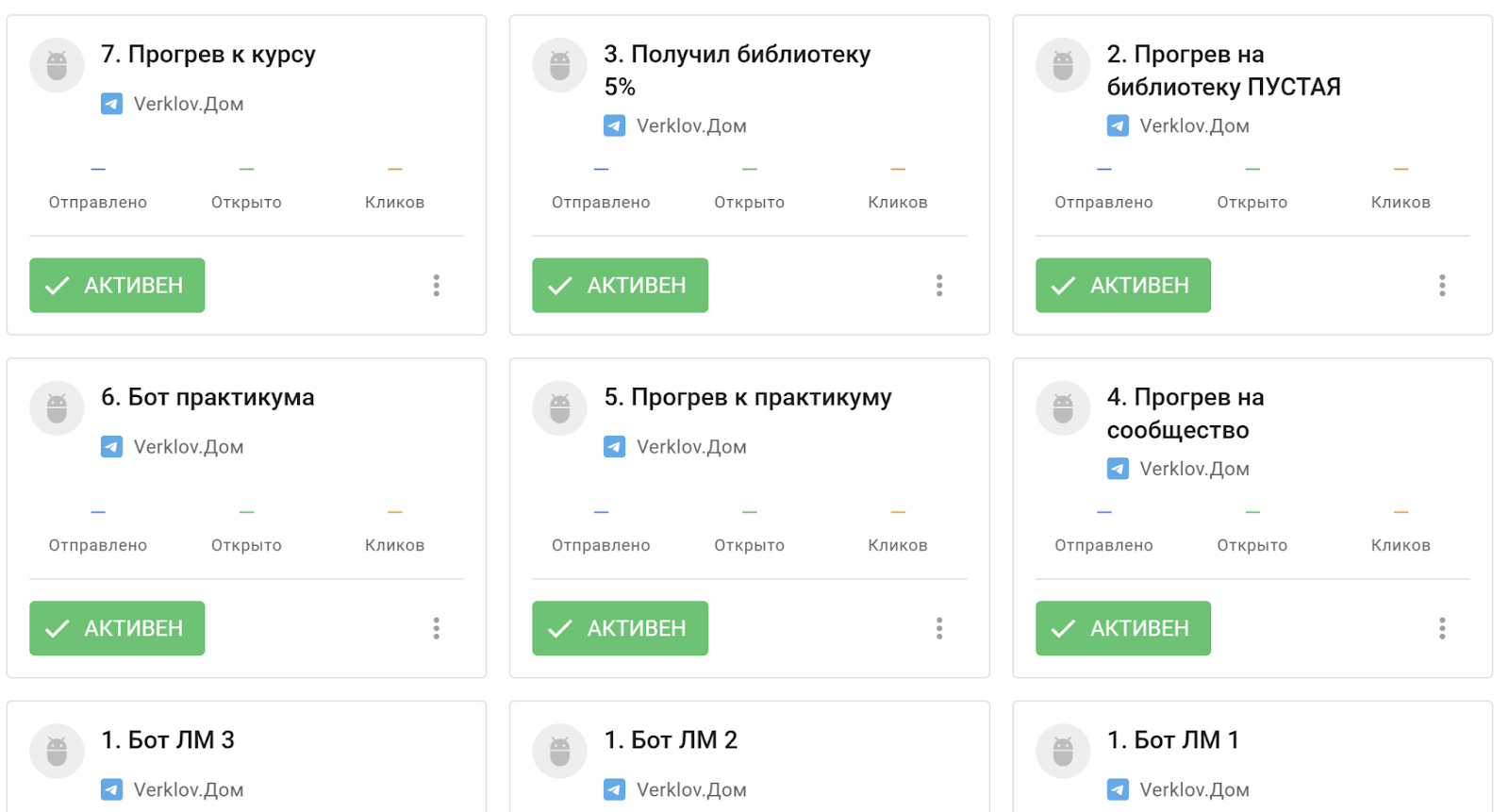Click the 'Verklov.Дом' channel link under '5. Прогрев к практикуму'
Image resolution: width=1509 pixels, height=812 pixels.
[x=692, y=446]
